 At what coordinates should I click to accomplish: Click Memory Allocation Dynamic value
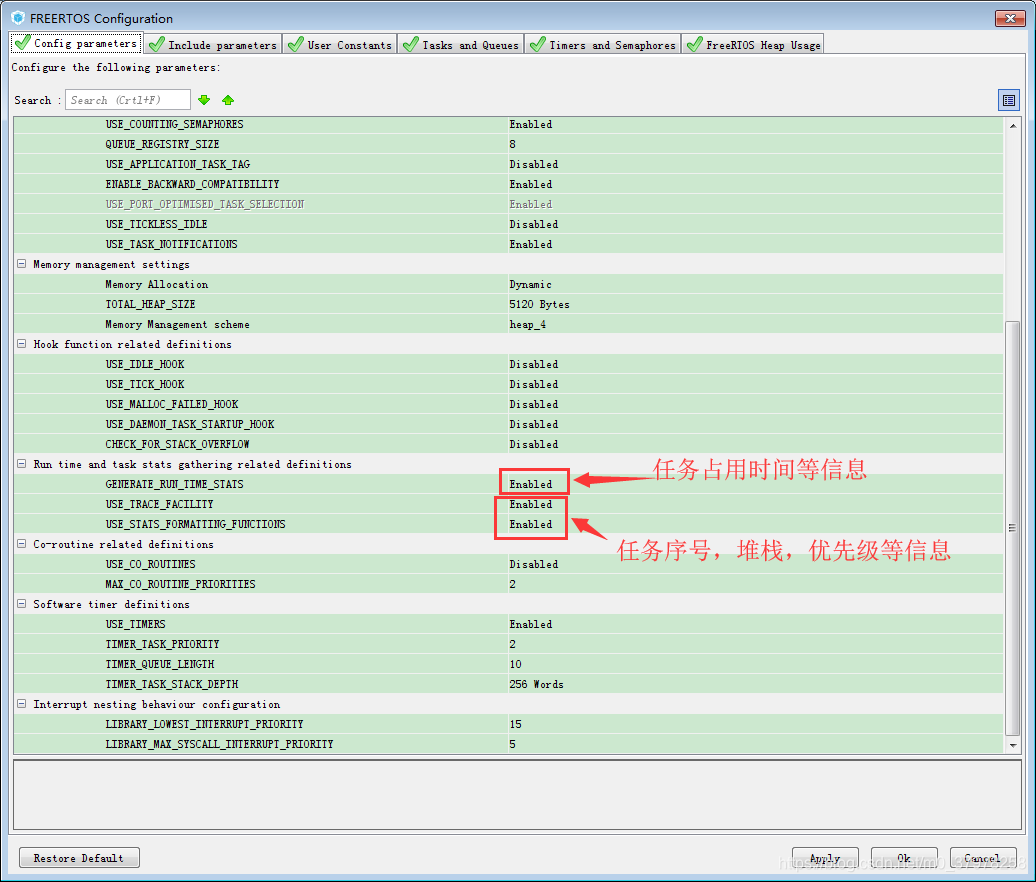point(531,284)
